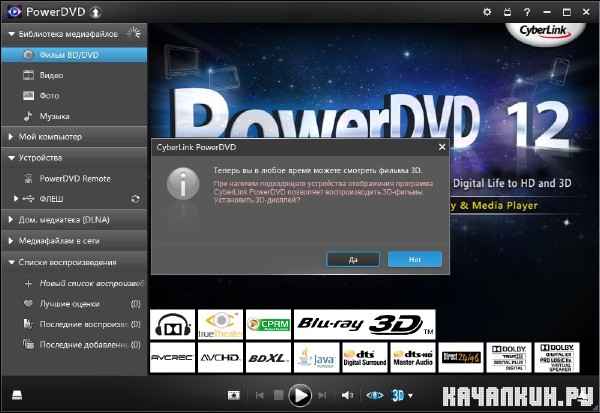Click the TV mode icon in title bar

point(507,12)
